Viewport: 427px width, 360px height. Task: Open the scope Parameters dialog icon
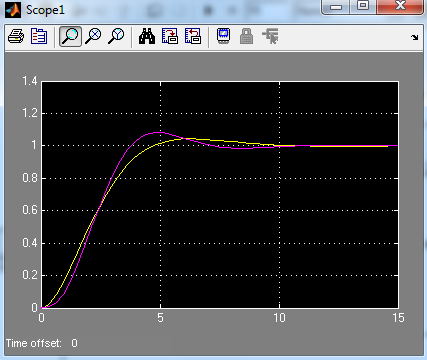39,36
